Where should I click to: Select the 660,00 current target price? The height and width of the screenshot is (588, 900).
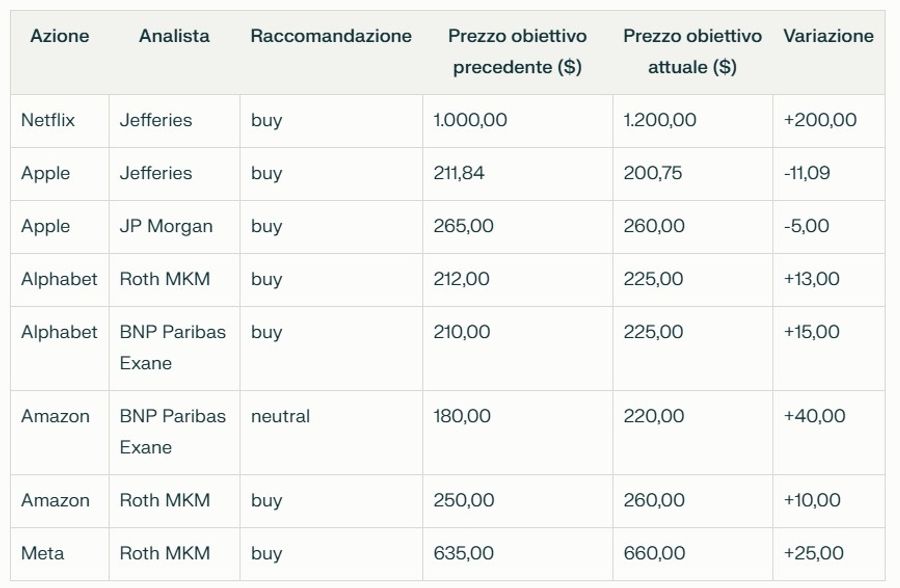click(x=654, y=553)
